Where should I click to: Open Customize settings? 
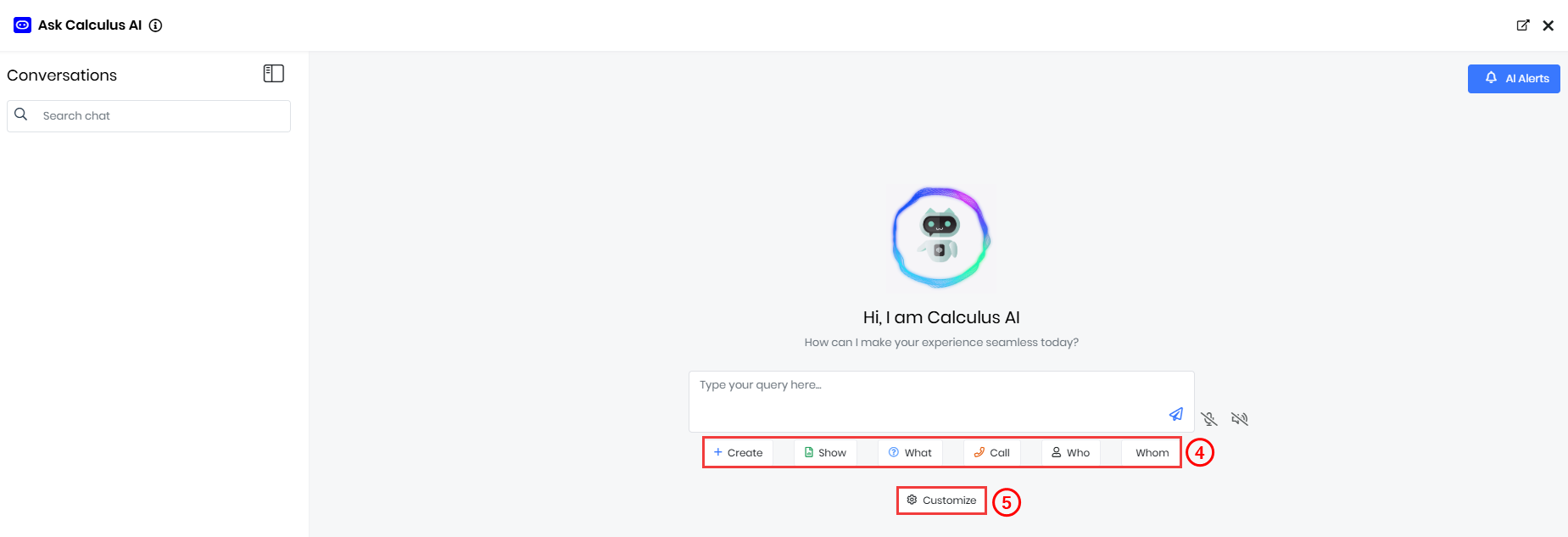coord(941,501)
